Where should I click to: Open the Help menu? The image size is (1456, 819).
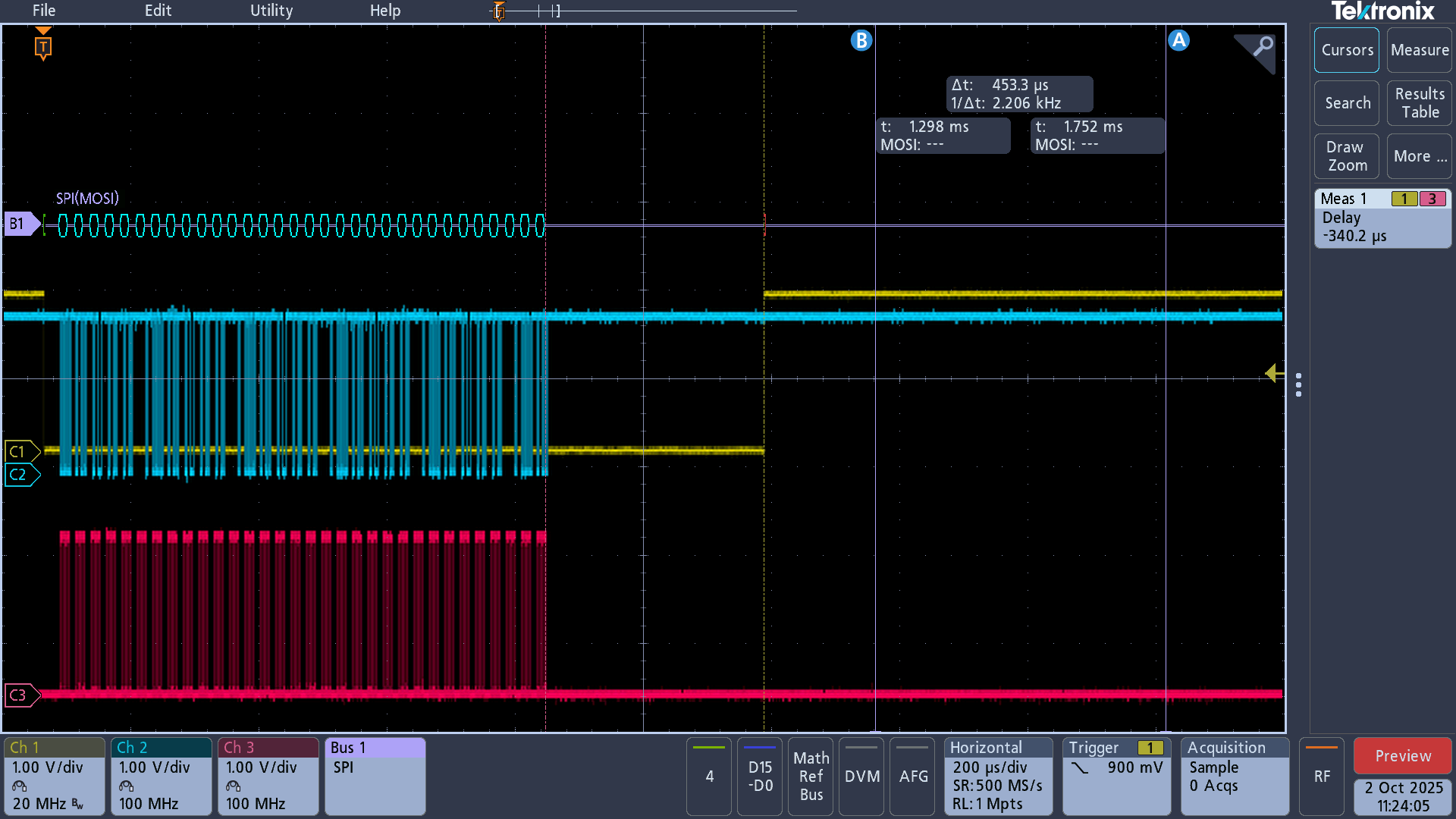pyautogui.click(x=385, y=11)
